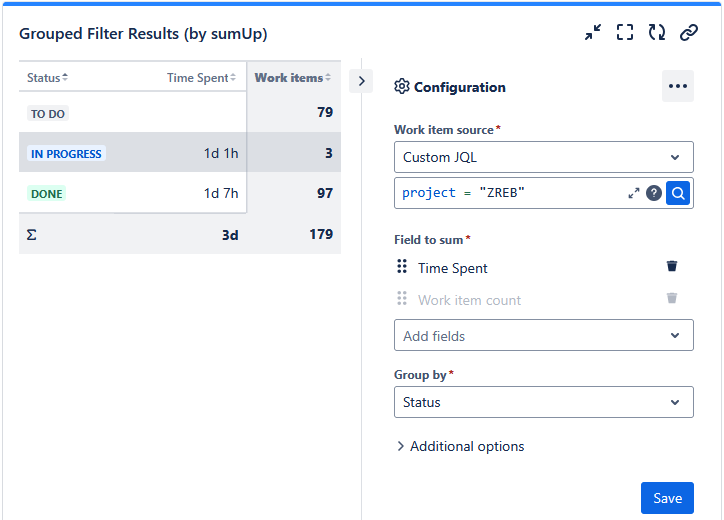The width and height of the screenshot is (724, 520).
Task: Click the Save button
Action: (x=667, y=498)
